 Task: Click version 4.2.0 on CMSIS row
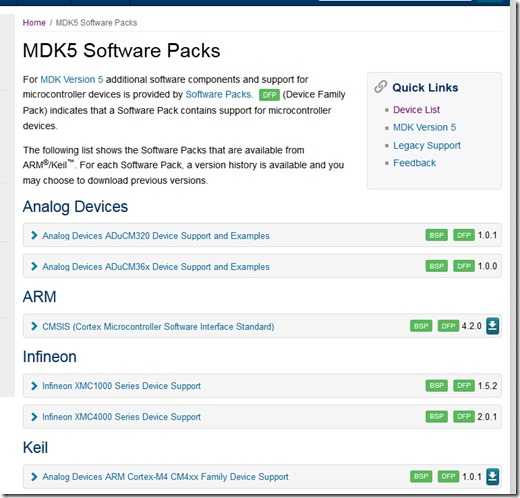click(472, 326)
